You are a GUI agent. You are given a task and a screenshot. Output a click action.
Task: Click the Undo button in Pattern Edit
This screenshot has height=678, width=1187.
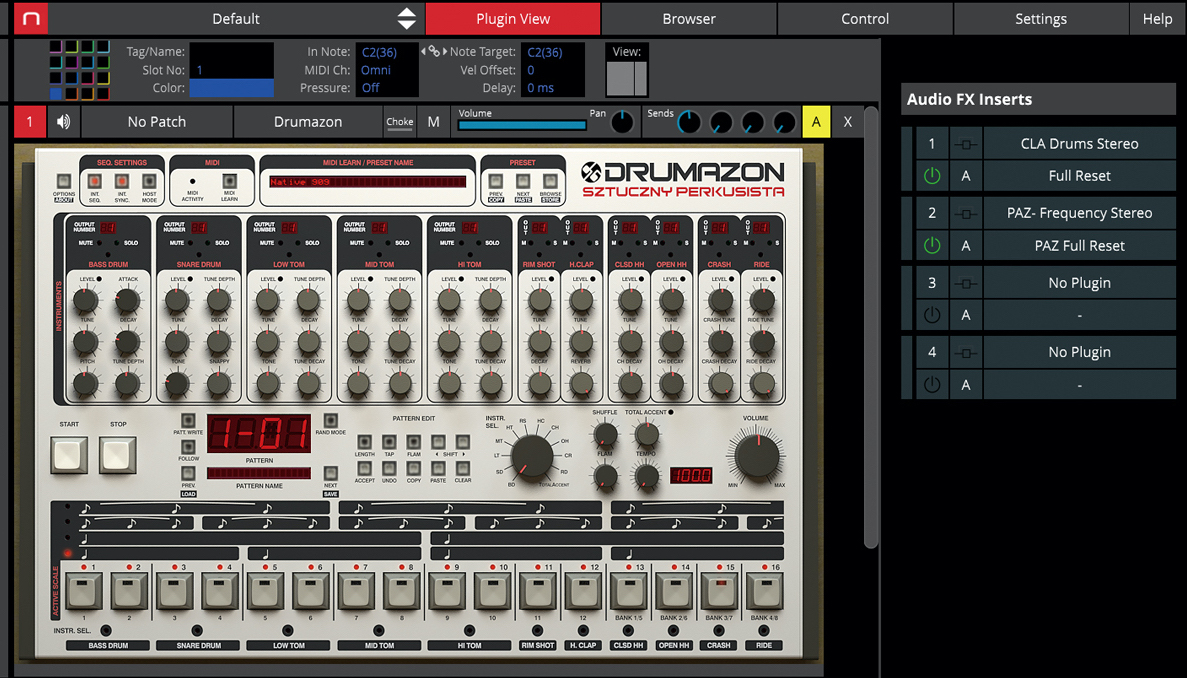click(x=389, y=468)
